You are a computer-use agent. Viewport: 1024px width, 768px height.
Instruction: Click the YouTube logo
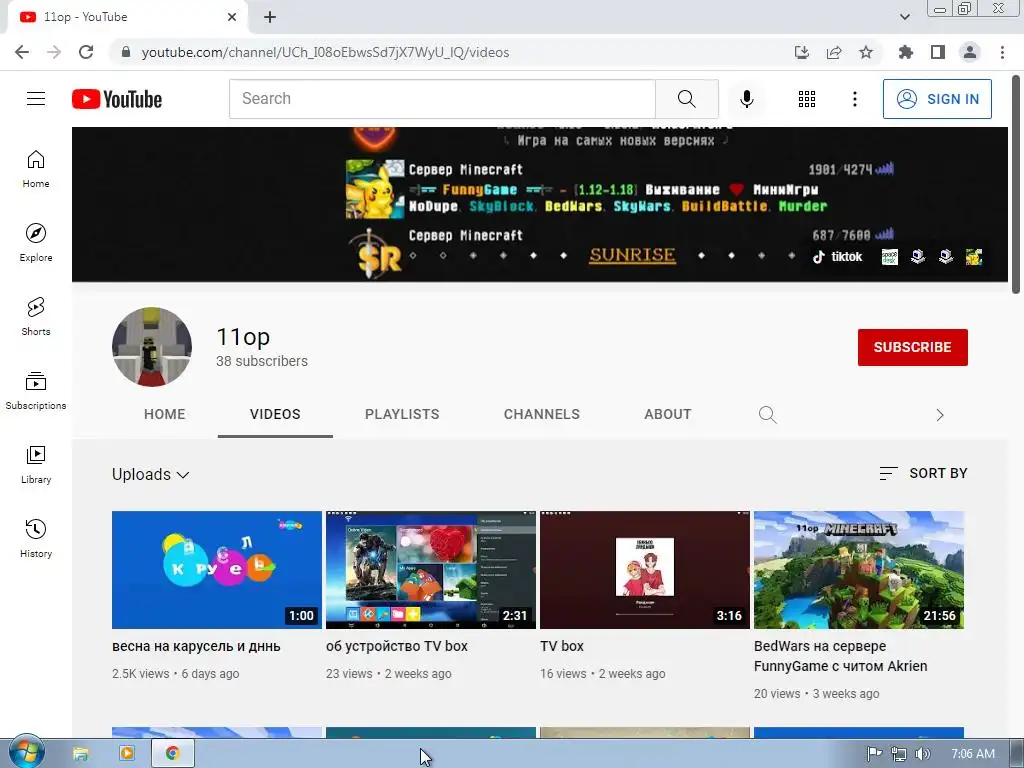click(x=117, y=99)
